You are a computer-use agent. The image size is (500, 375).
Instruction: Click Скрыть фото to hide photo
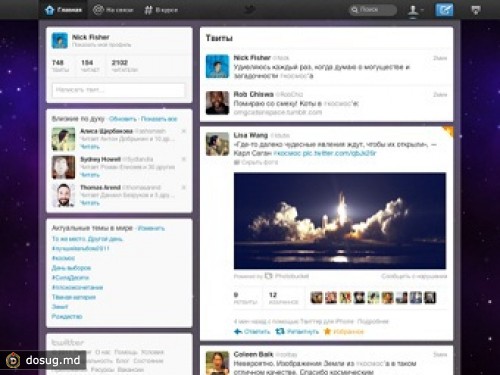point(256,162)
